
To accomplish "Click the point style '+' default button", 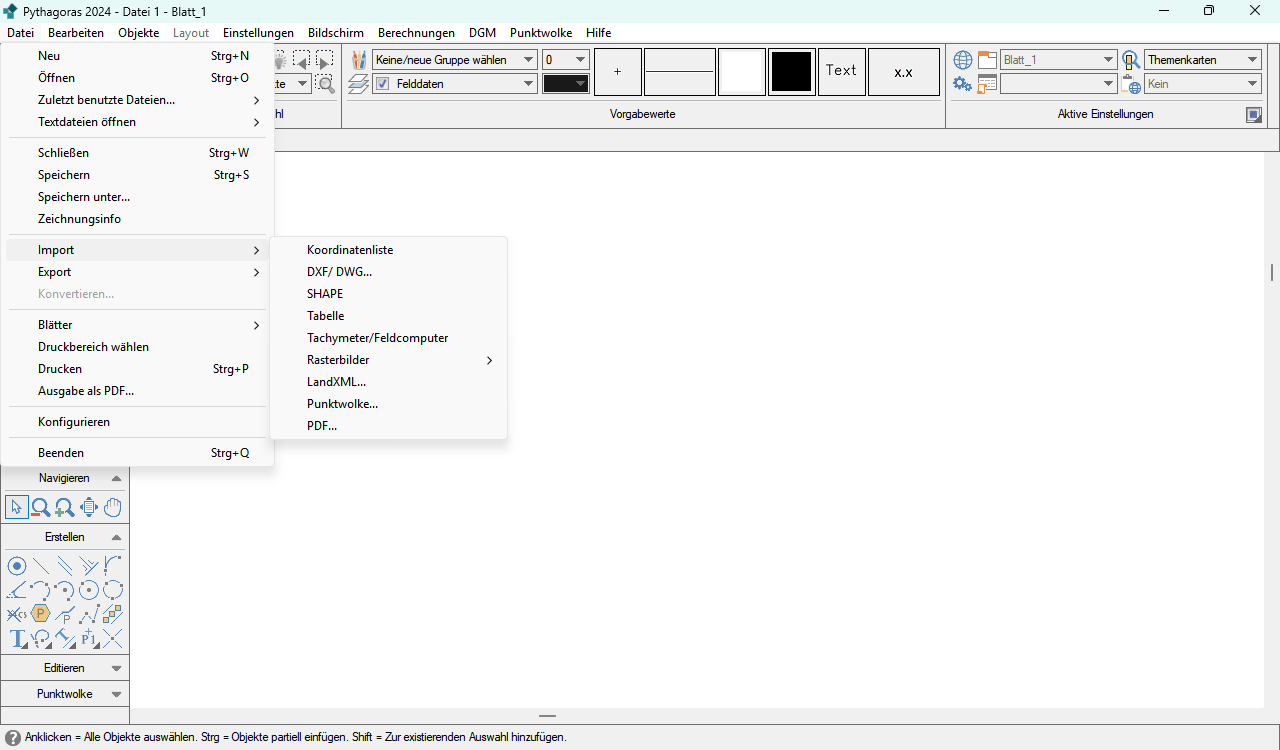I will pyautogui.click(x=618, y=72).
